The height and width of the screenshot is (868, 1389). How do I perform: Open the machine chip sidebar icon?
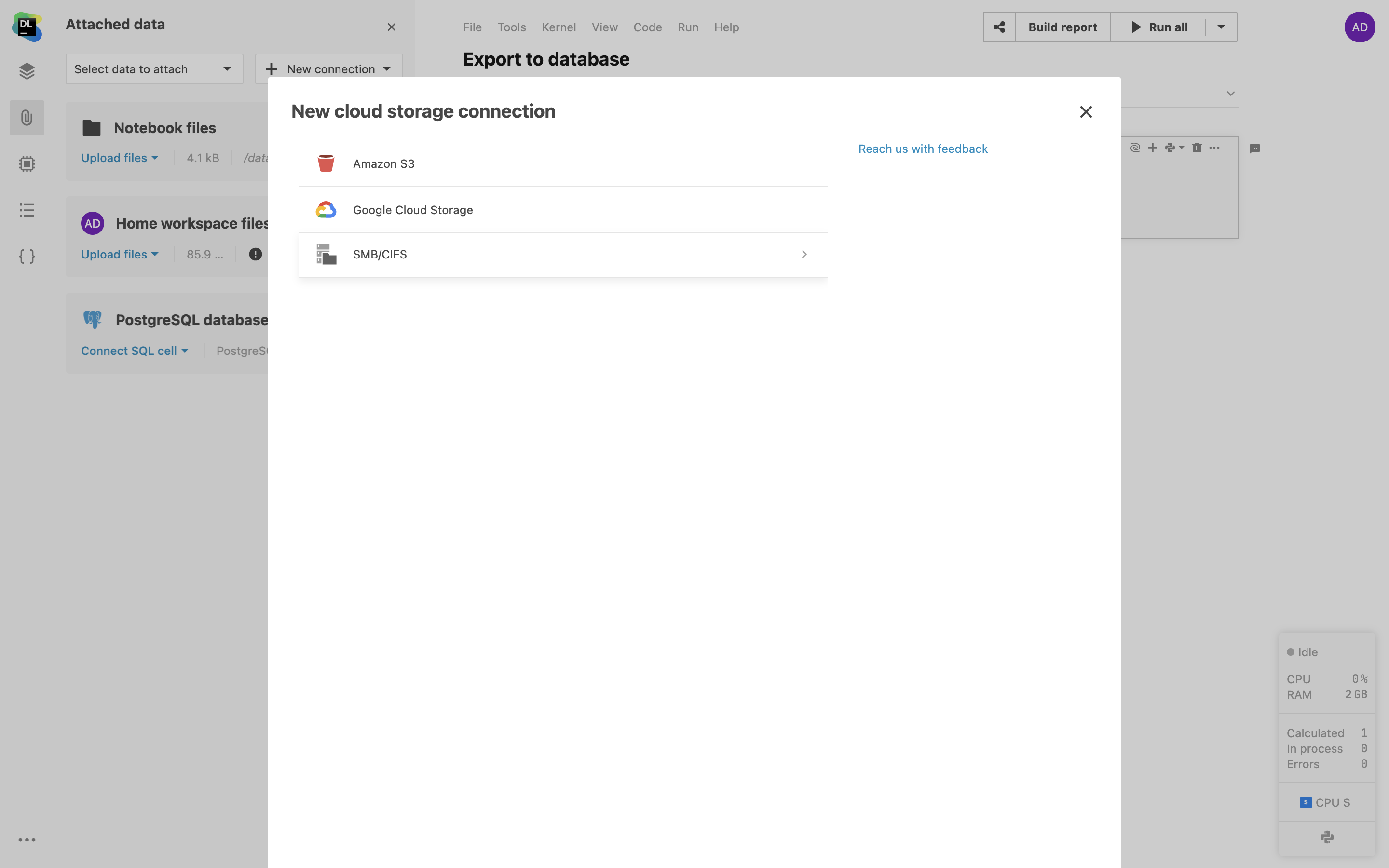click(27, 164)
